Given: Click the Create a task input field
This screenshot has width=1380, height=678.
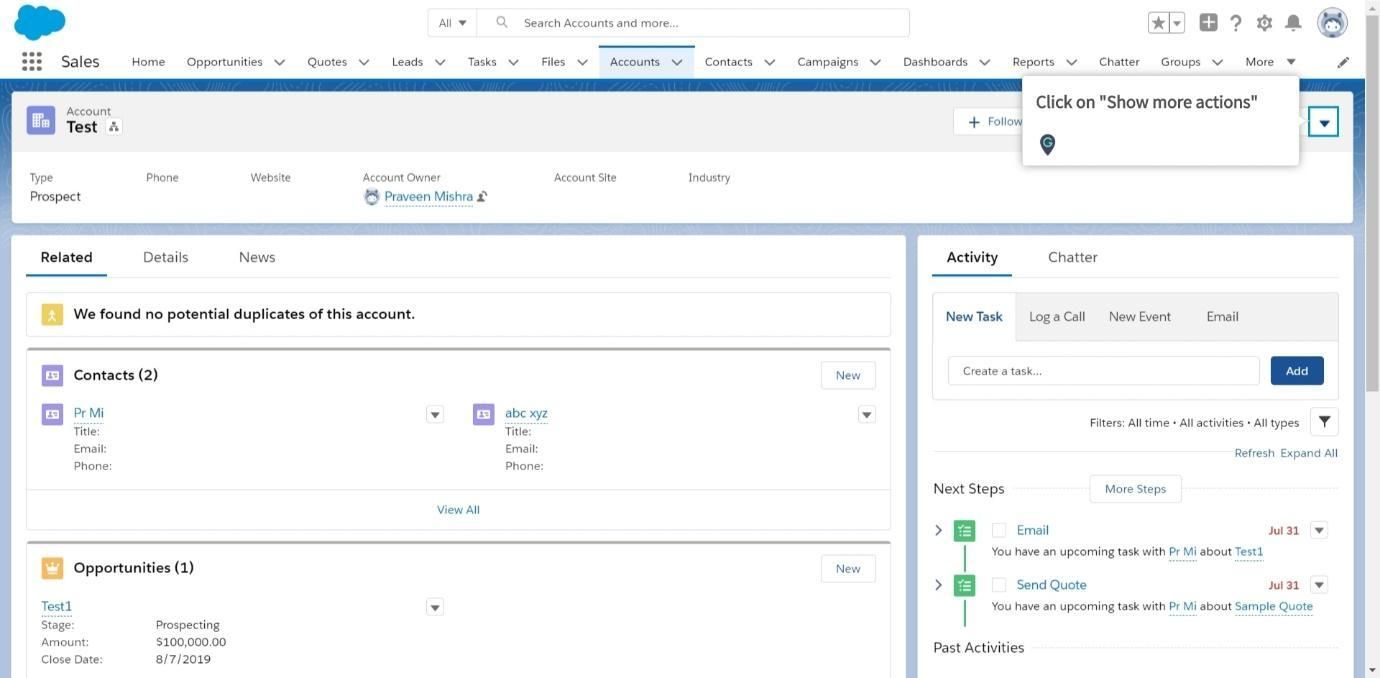Looking at the screenshot, I should pyautogui.click(x=1103, y=371).
